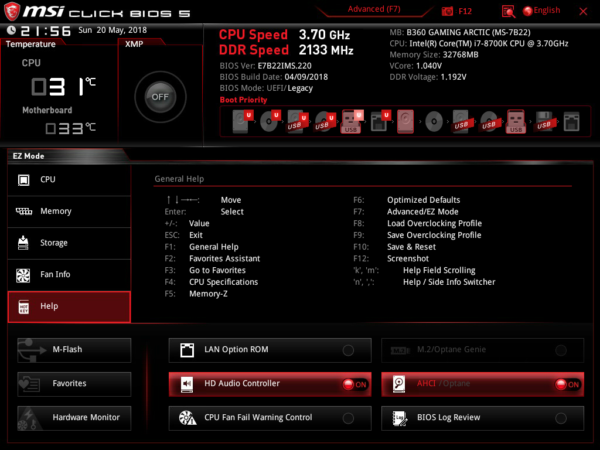Turn off HD Audio Controller

click(x=355, y=384)
